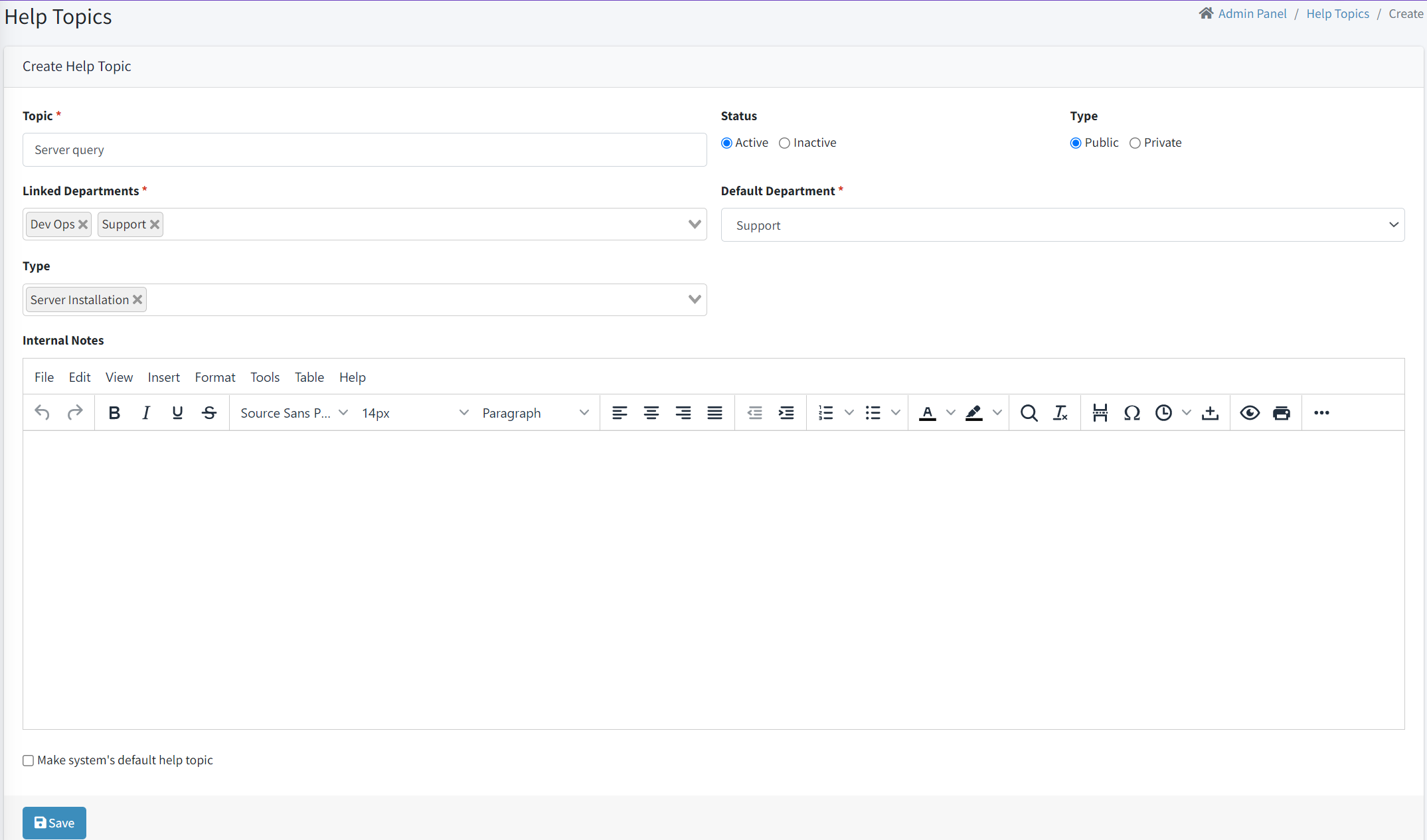Viewport: 1427px width, 840px height.
Task: Open the Paragraph format dropdown
Action: click(535, 413)
